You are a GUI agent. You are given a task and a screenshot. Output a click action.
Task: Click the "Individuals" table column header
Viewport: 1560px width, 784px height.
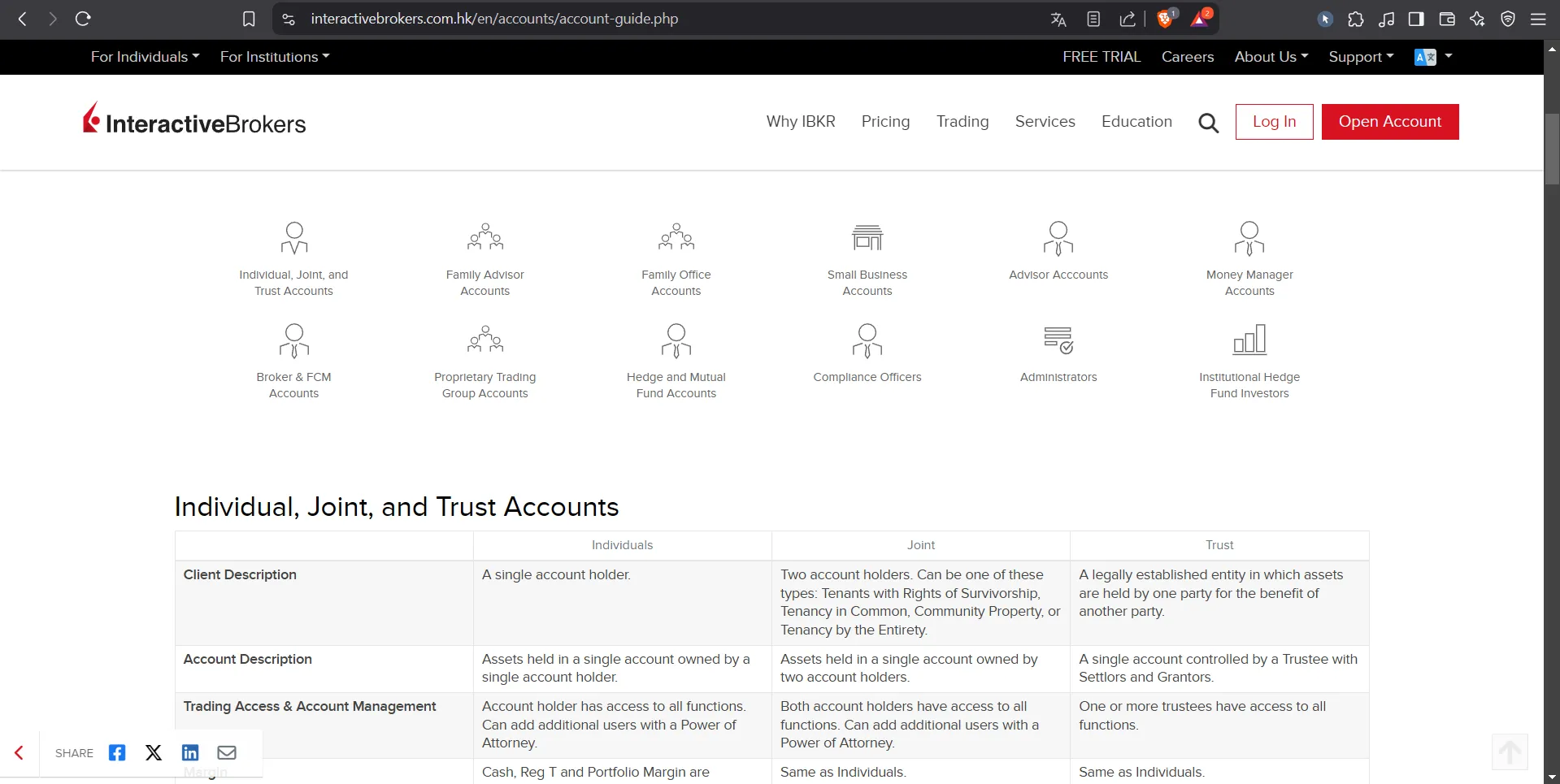(622, 545)
